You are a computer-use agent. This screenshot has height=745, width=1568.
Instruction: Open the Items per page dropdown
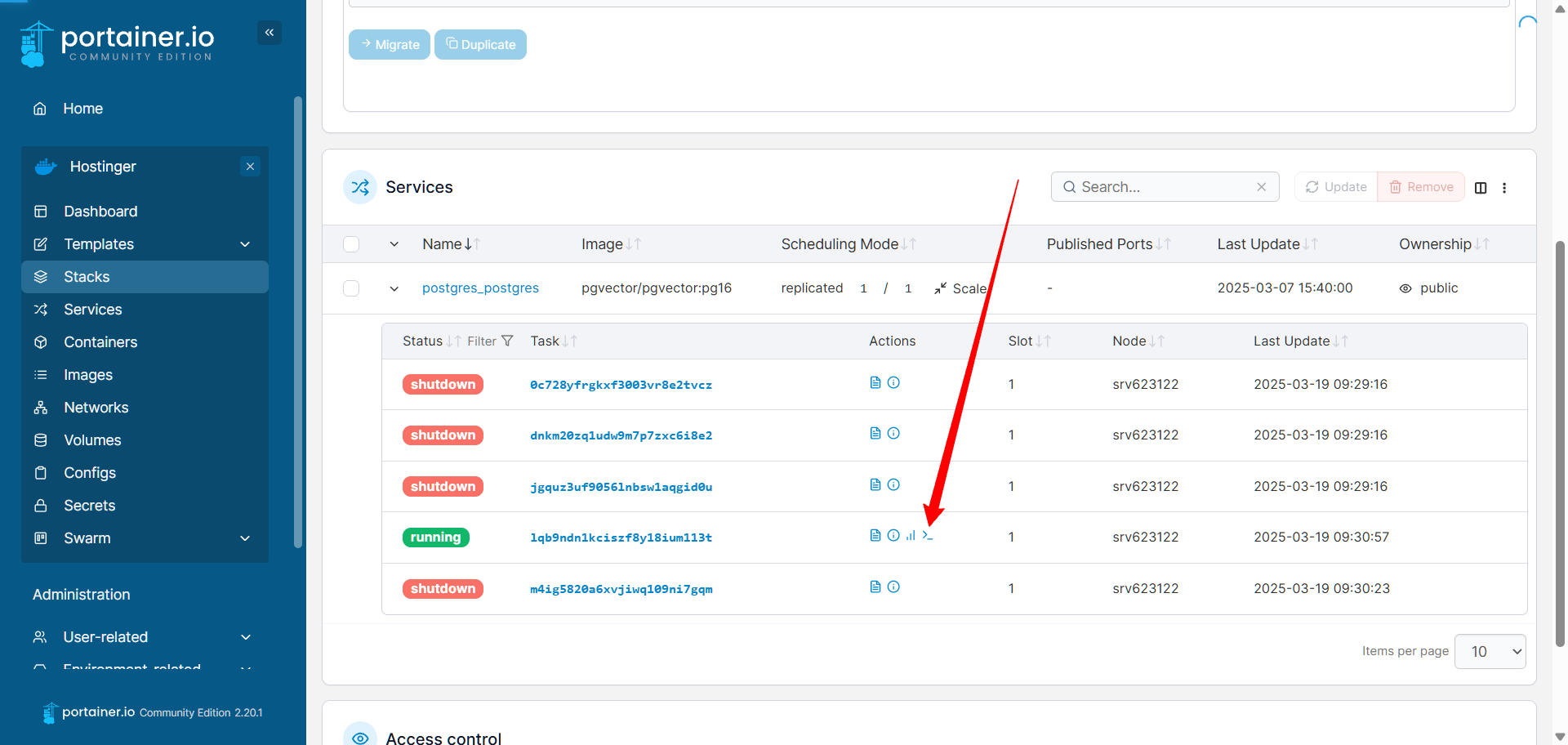(1490, 652)
